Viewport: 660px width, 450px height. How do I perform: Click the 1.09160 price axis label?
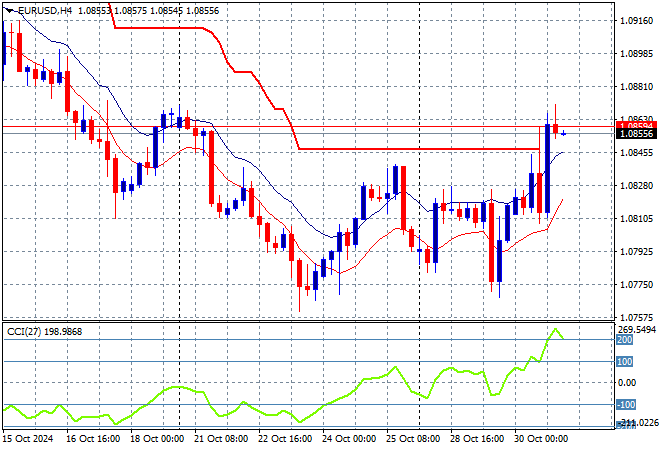(634, 20)
